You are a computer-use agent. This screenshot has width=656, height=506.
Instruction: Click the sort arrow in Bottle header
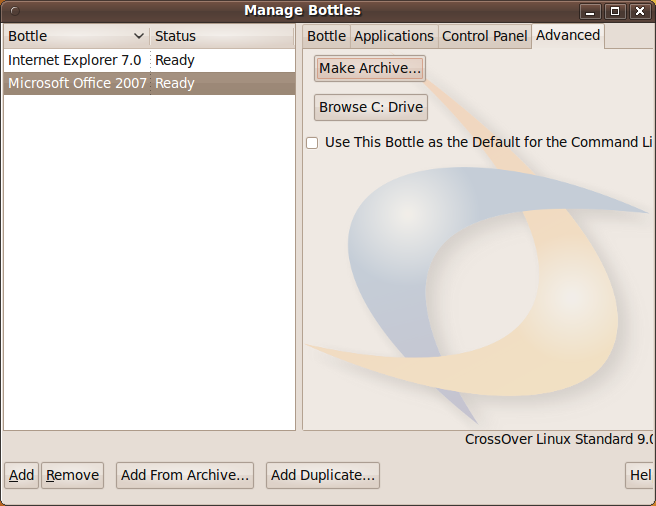coord(138,36)
